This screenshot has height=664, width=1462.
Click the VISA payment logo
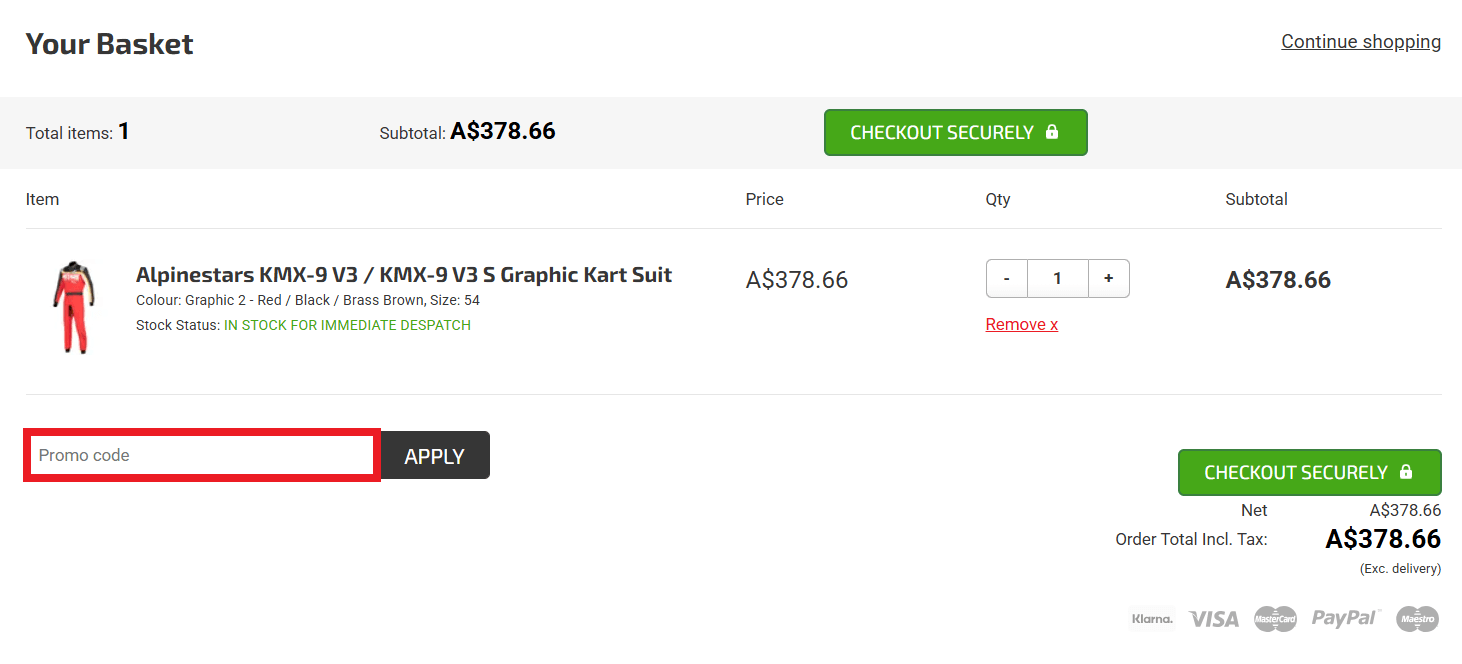point(1214,619)
